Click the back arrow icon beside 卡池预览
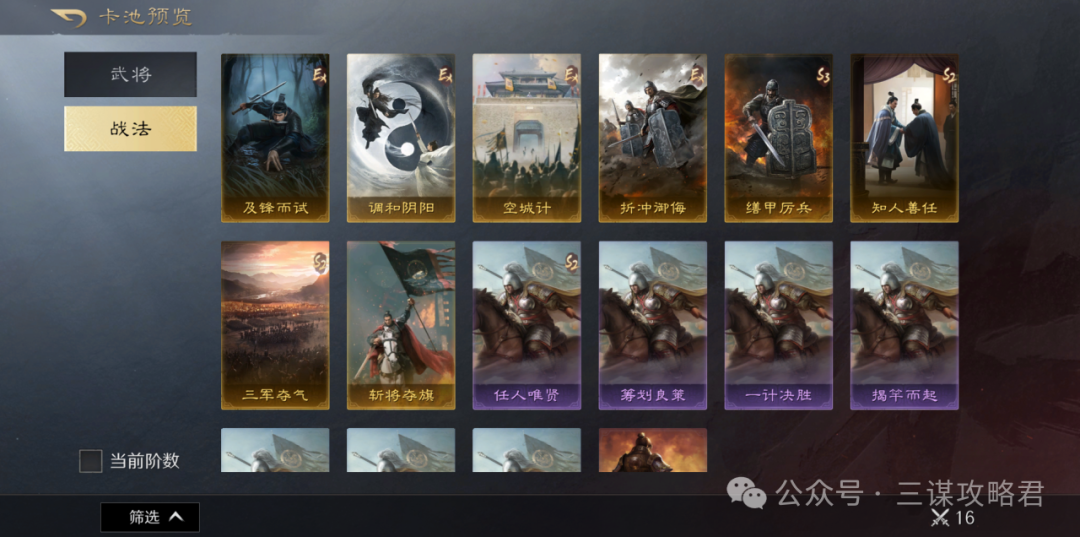This screenshot has width=1080, height=537. point(68,17)
